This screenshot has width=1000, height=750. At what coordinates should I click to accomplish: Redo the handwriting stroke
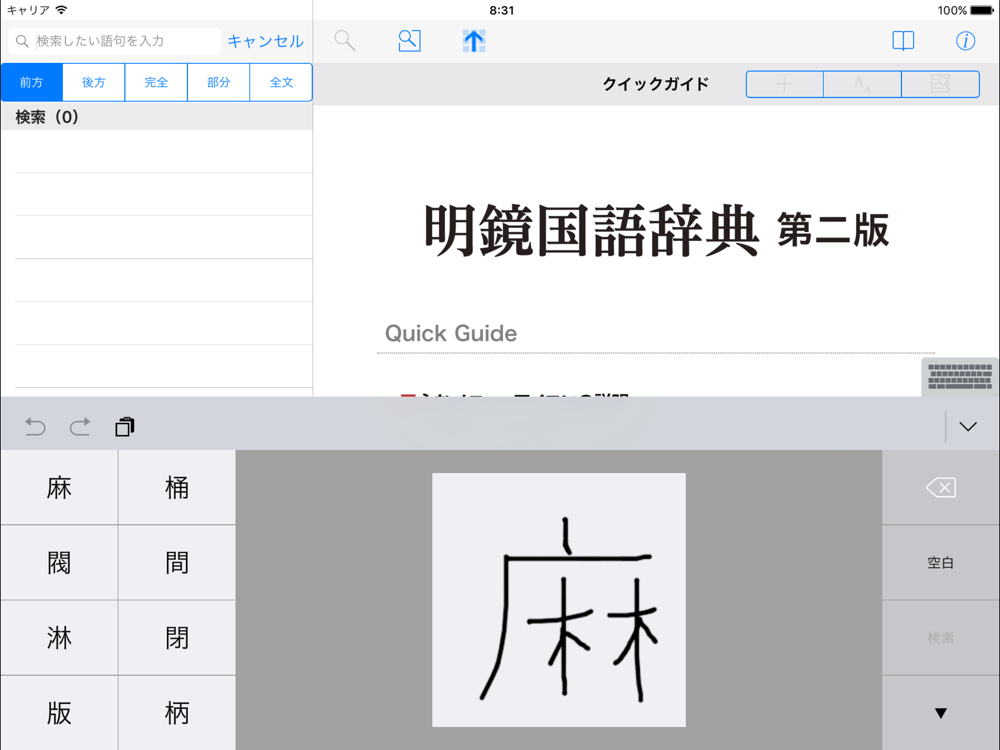(x=80, y=427)
